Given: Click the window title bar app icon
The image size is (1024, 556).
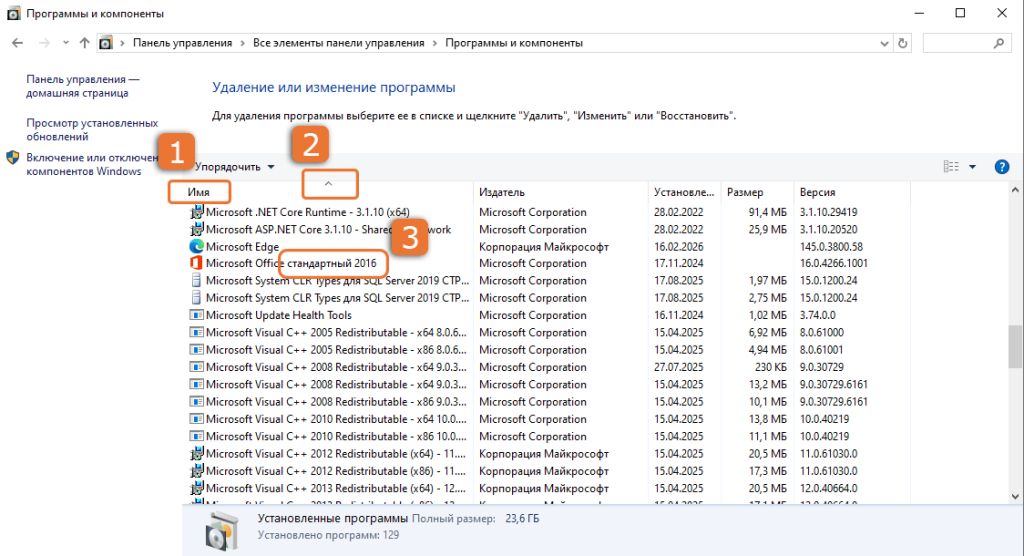Looking at the screenshot, I should point(13,13).
